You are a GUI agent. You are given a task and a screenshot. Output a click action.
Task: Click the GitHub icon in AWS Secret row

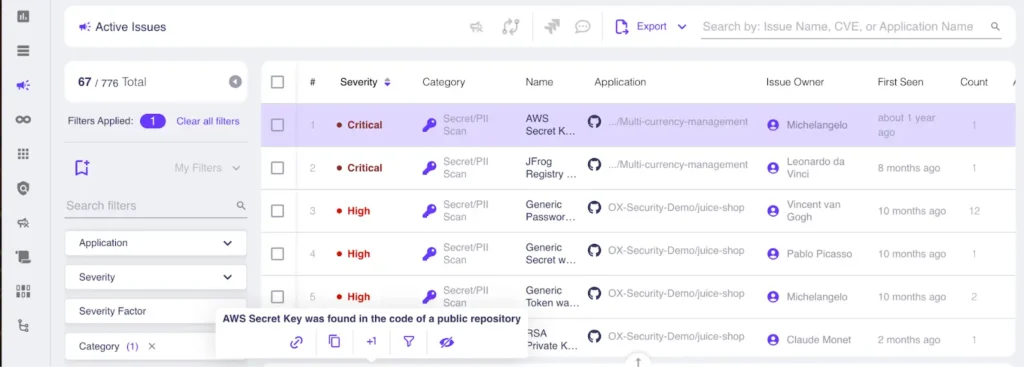[594, 122]
